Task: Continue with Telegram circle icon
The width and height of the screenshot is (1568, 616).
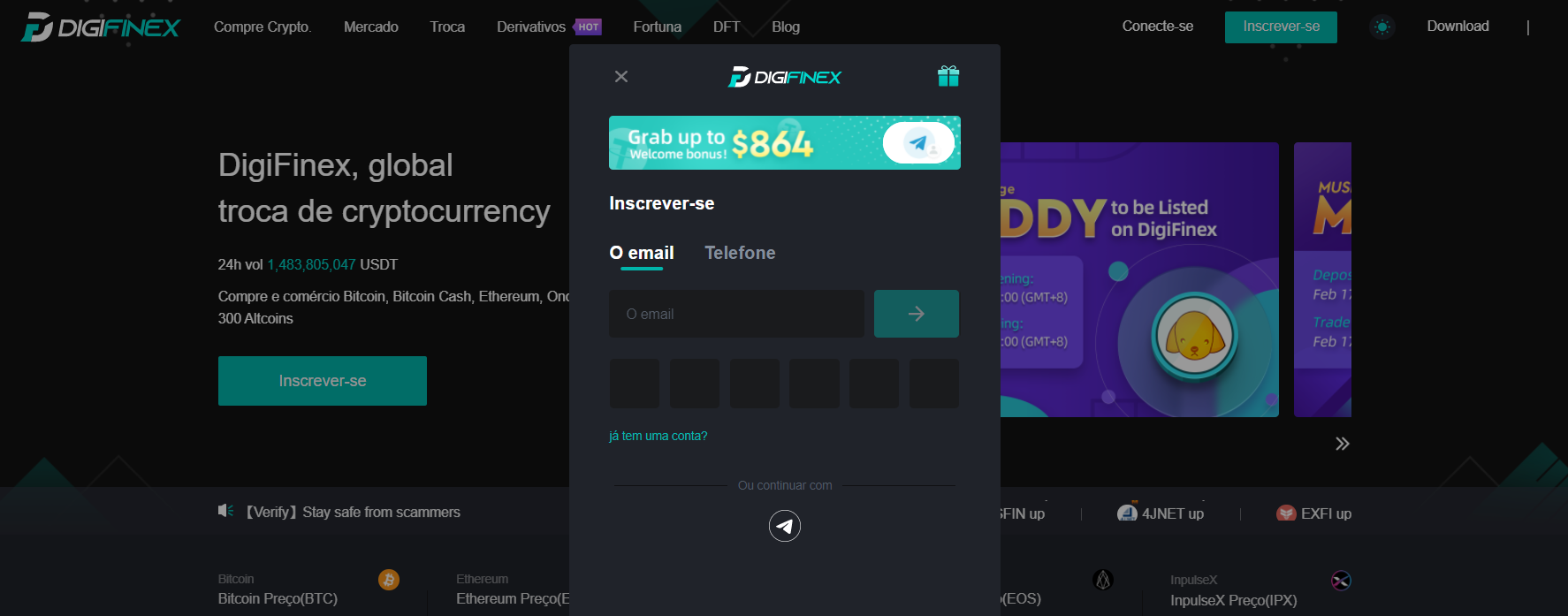Action: pos(785,526)
